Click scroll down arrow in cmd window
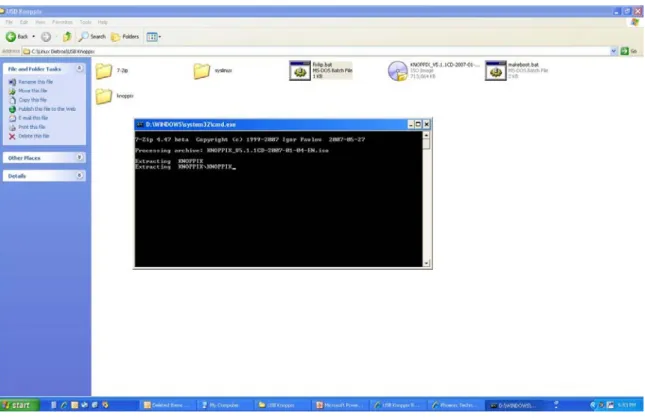This screenshot has height=420, width=645. (426, 263)
